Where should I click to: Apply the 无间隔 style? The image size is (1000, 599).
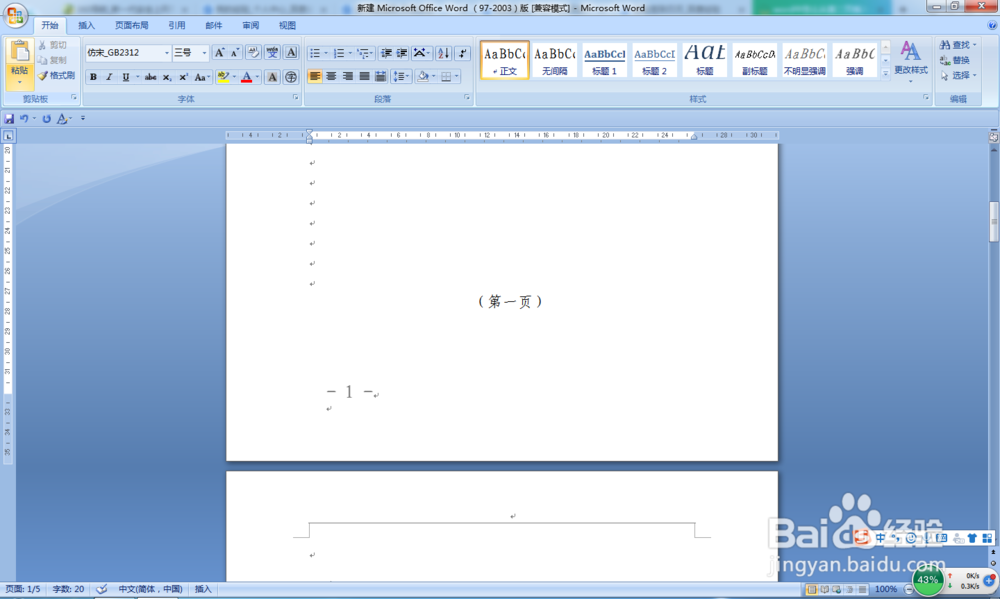click(x=554, y=61)
